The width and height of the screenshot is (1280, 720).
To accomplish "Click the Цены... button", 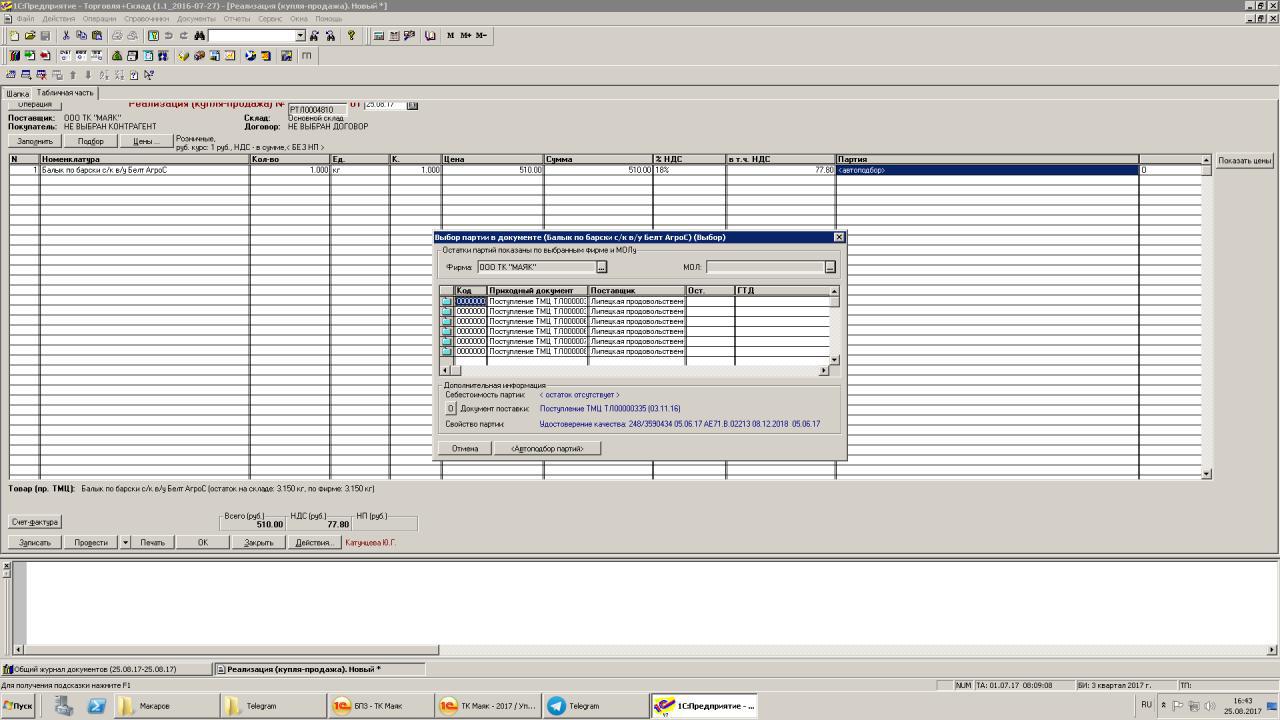I will pos(146,141).
